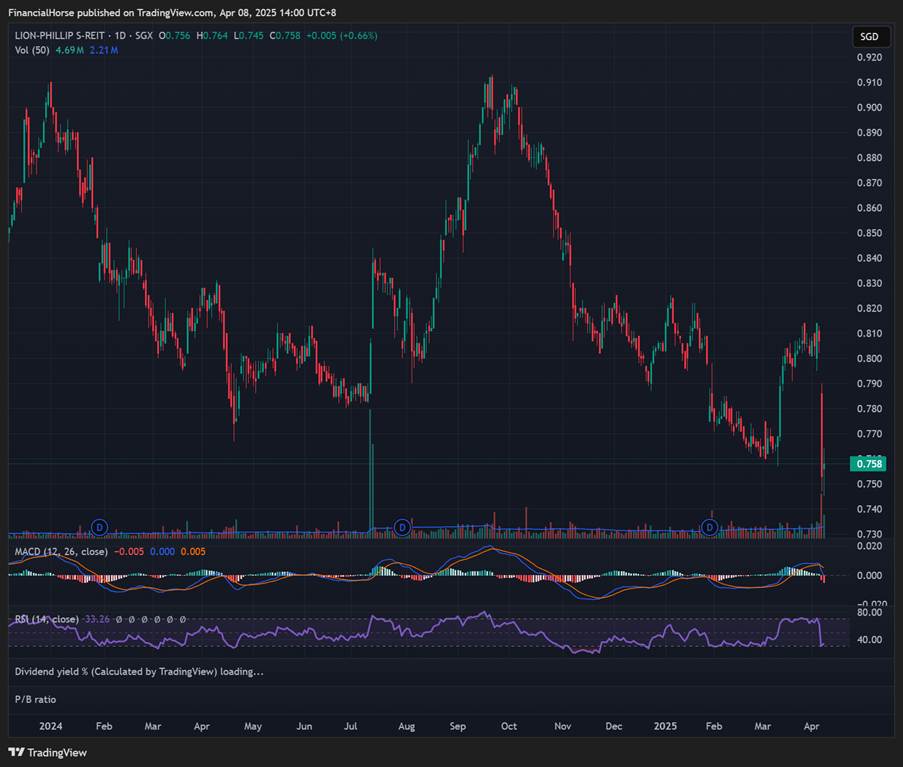This screenshot has width=903, height=767.
Task: Click the Aug label on time axis
Action: point(407,726)
